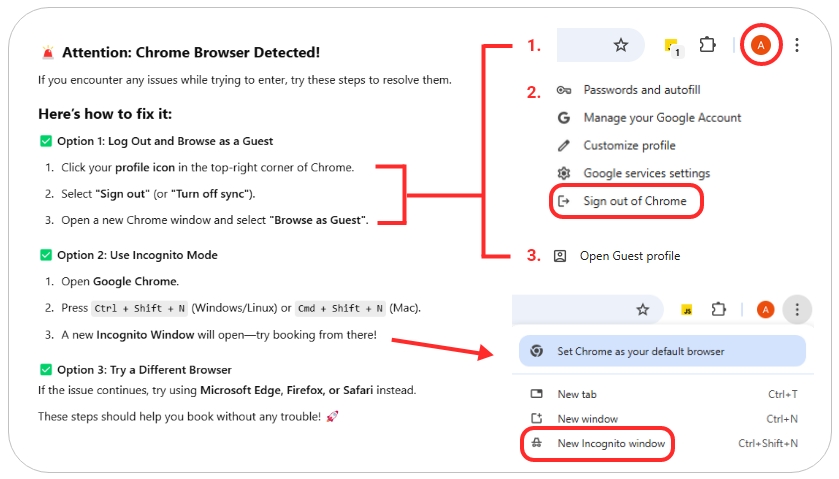Click 'Option 1: Log Out and Browse as a Guest'
The width and height of the screenshot is (839, 479).
point(165,141)
